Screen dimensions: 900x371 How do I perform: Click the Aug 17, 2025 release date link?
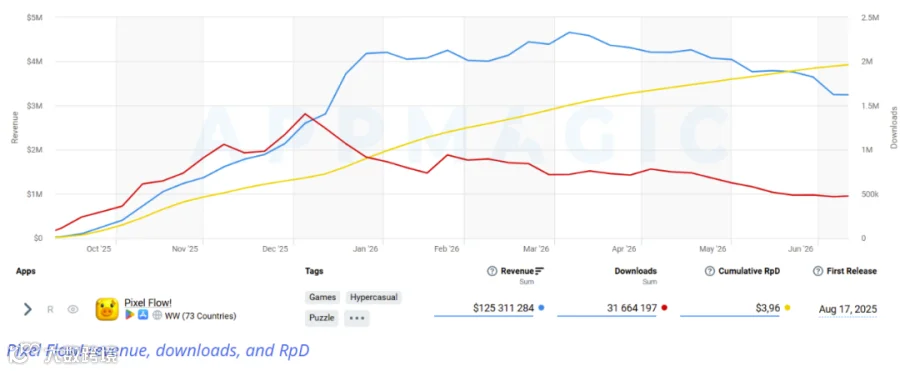[x=848, y=309]
